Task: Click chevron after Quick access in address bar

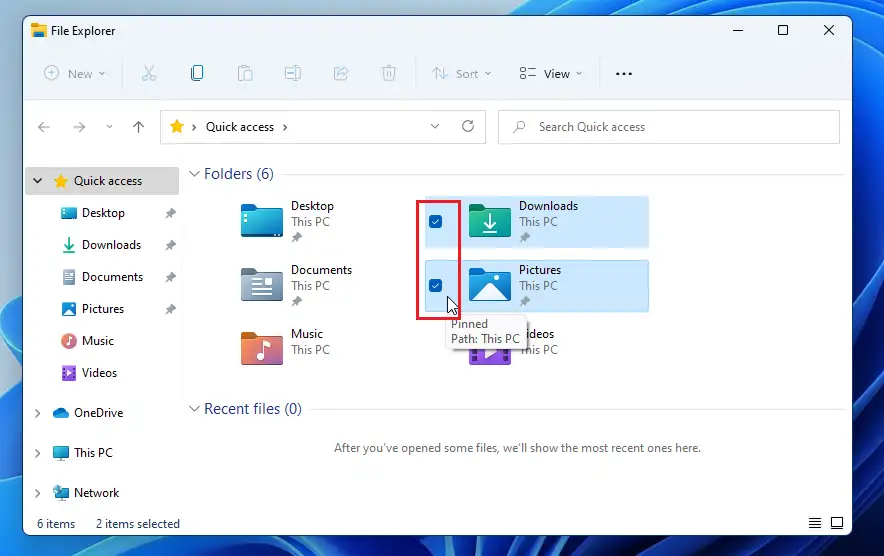Action: (x=285, y=127)
